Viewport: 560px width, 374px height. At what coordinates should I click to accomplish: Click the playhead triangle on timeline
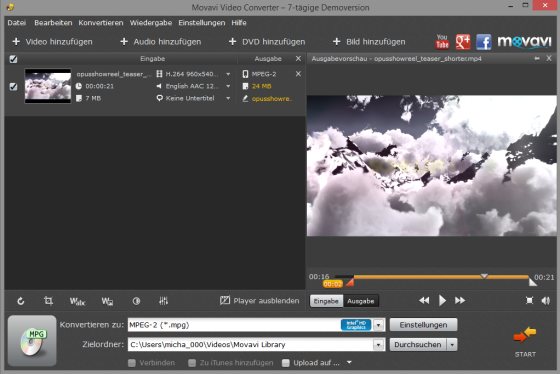click(x=484, y=276)
